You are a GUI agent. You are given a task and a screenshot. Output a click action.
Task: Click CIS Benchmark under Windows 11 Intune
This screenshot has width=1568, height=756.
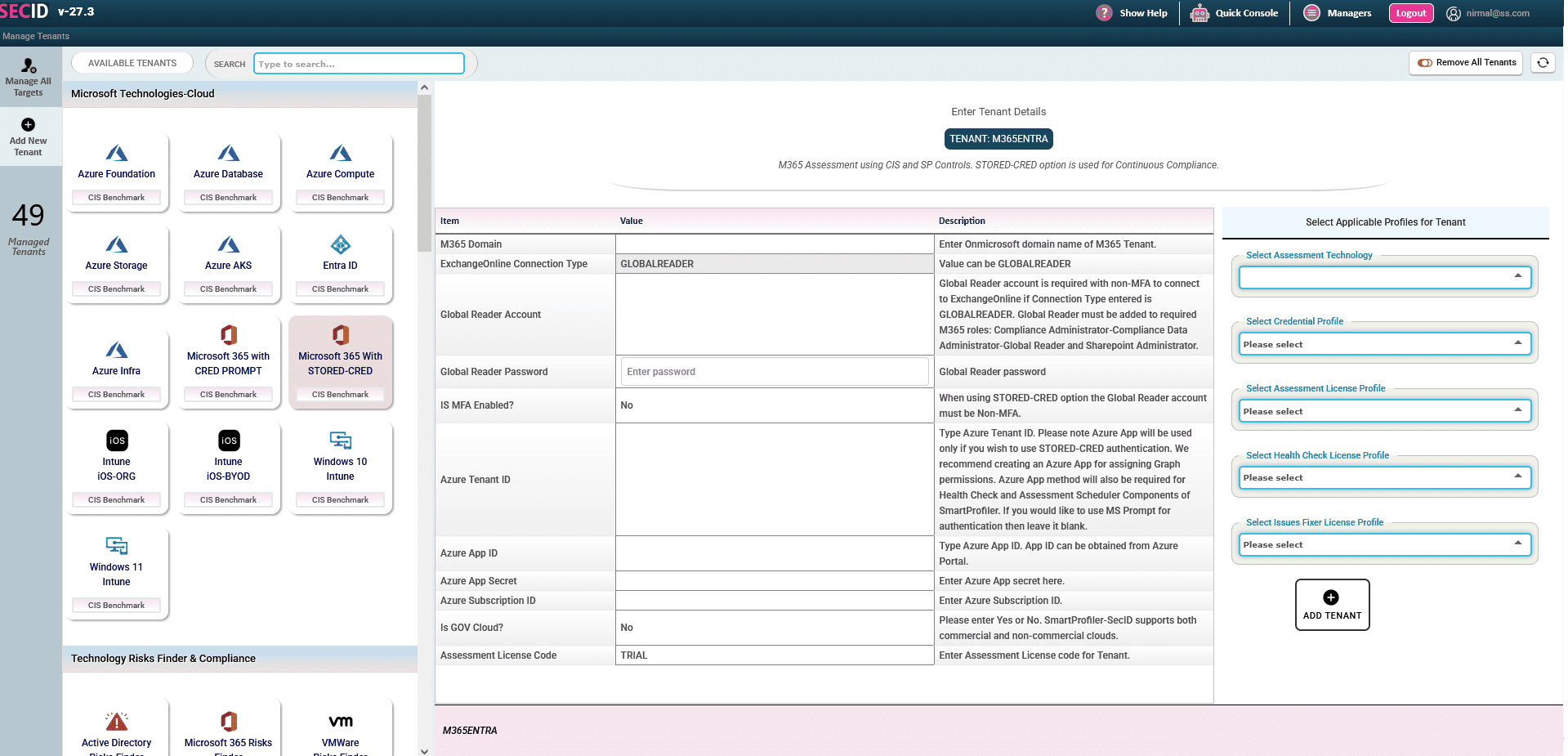(117, 606)
